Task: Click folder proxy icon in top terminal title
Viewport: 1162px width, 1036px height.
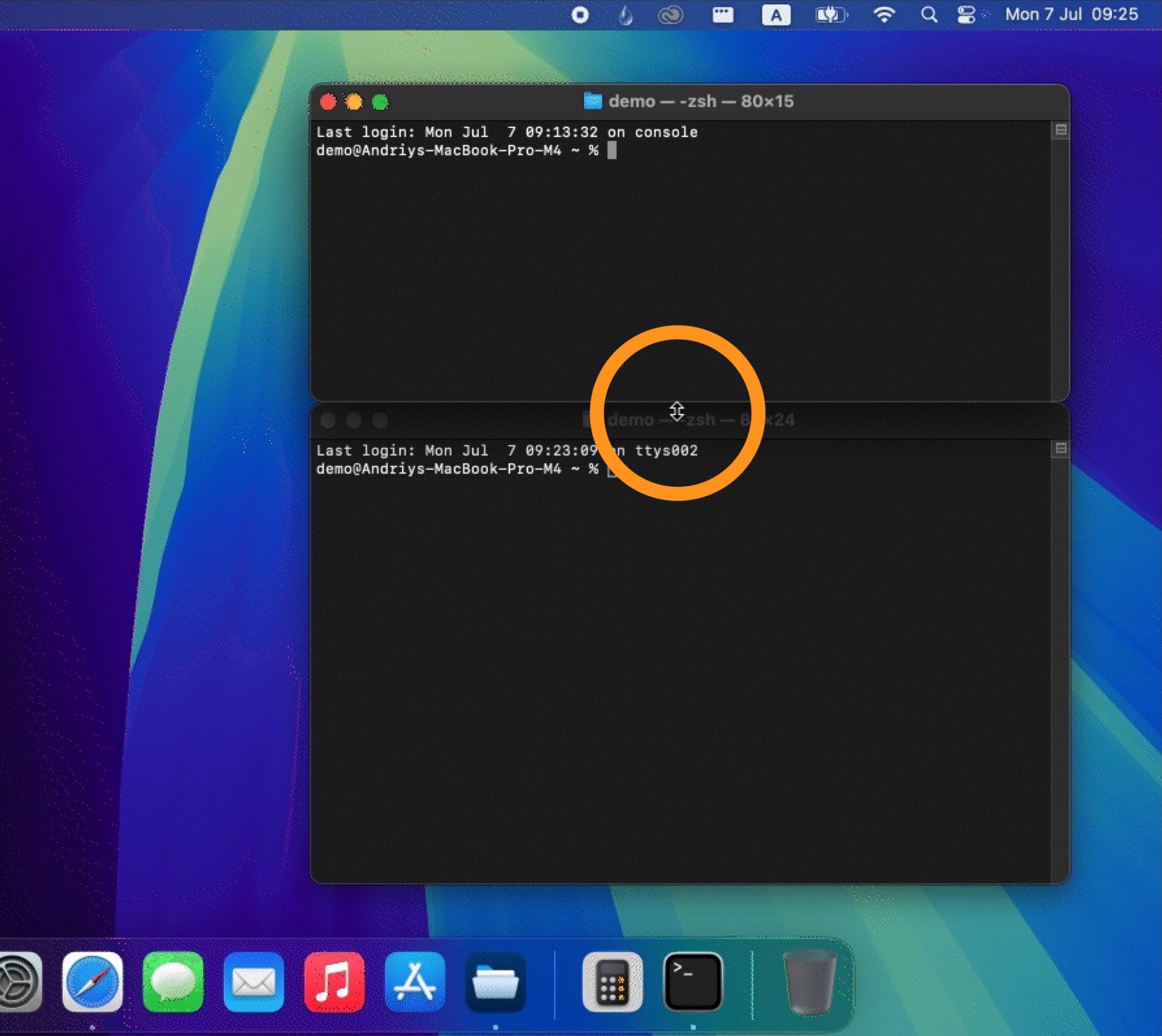Action: click(x=593, y=102)
